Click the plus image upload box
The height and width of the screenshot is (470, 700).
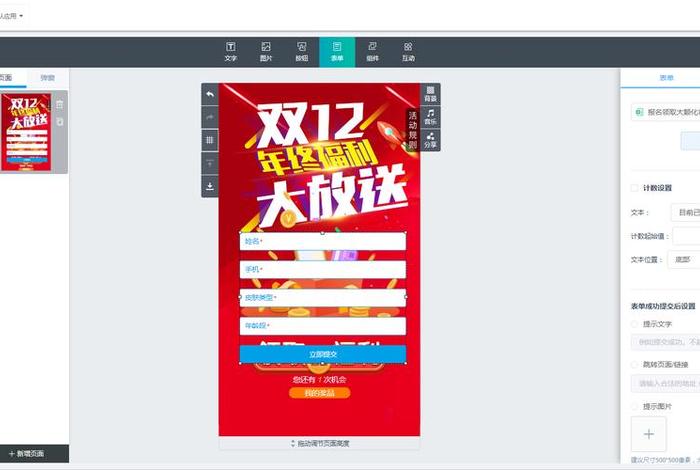click(x=649, y=434)
